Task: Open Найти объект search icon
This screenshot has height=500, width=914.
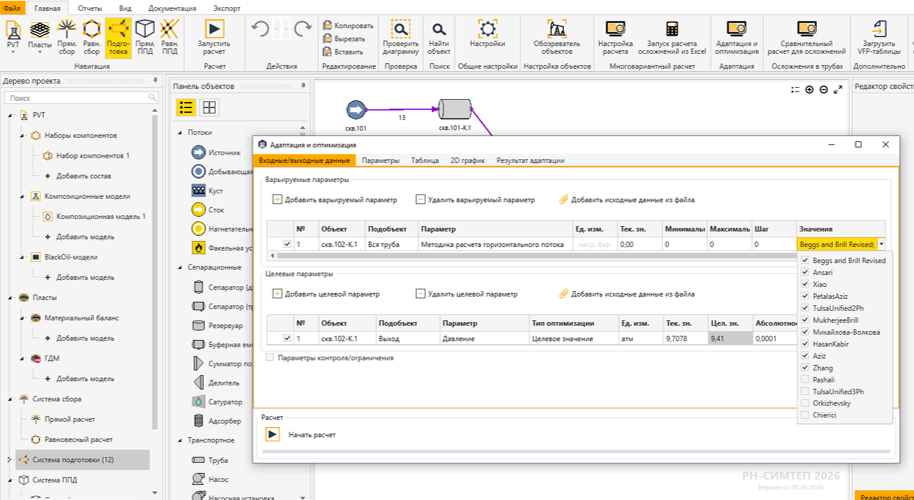Action: click(439, 36)
